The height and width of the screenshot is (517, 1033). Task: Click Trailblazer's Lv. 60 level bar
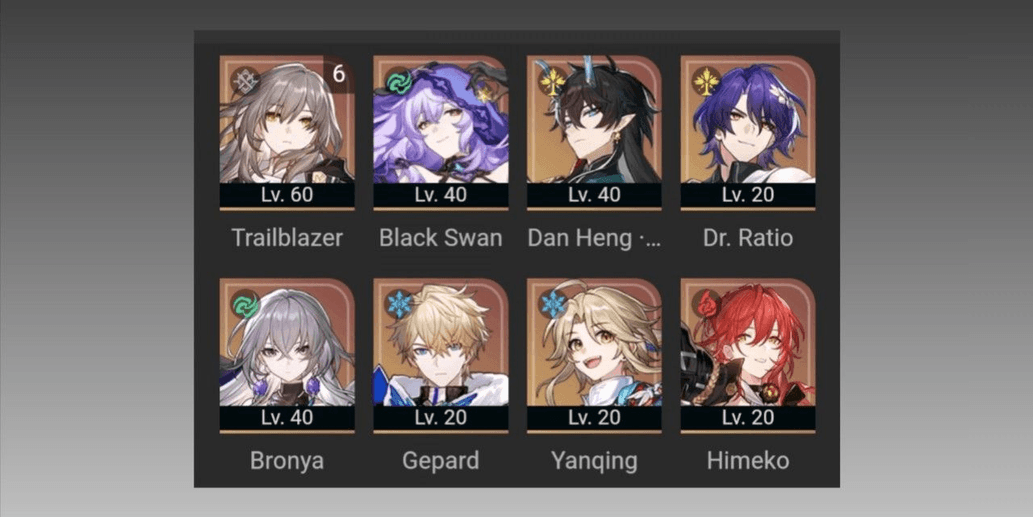(x=287, y=195)
